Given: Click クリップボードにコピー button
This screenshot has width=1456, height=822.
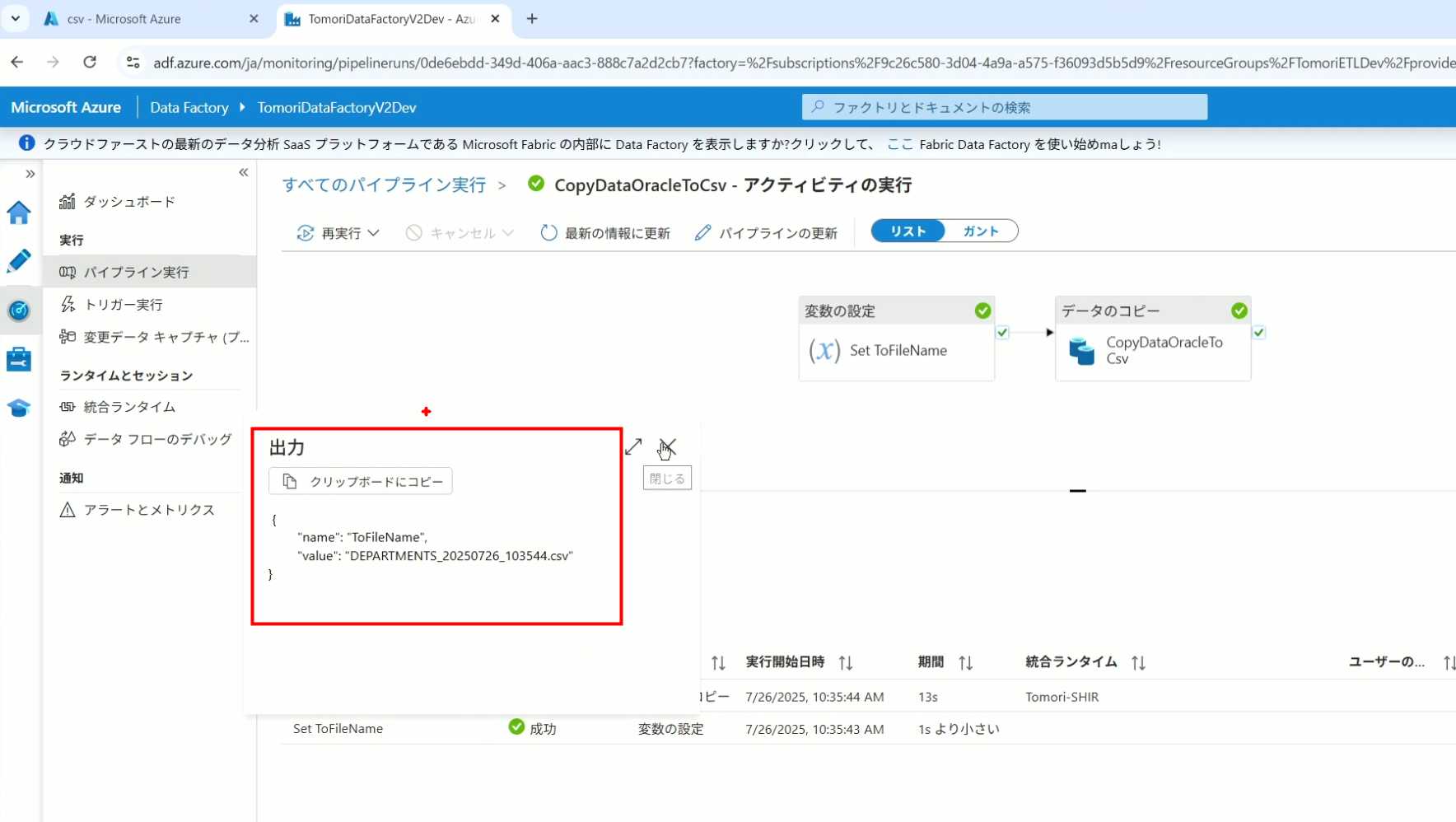Looking at the screenshot, I should 361,481.
